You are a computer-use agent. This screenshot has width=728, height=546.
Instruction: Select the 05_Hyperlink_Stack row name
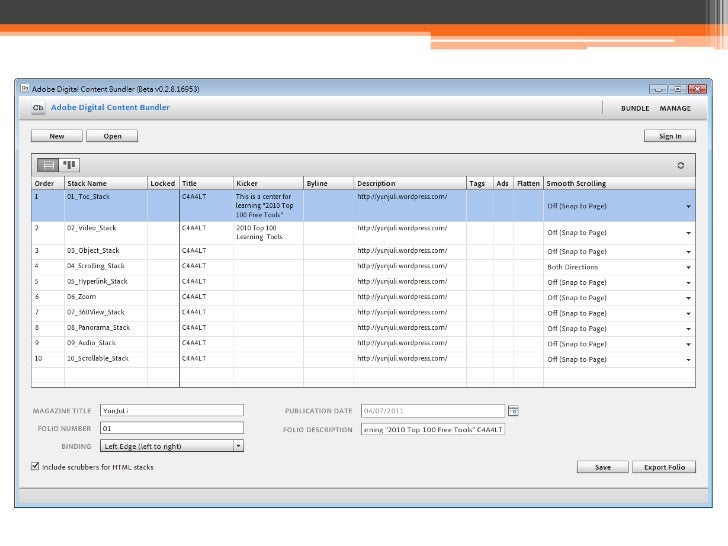[x=97, y=281]
